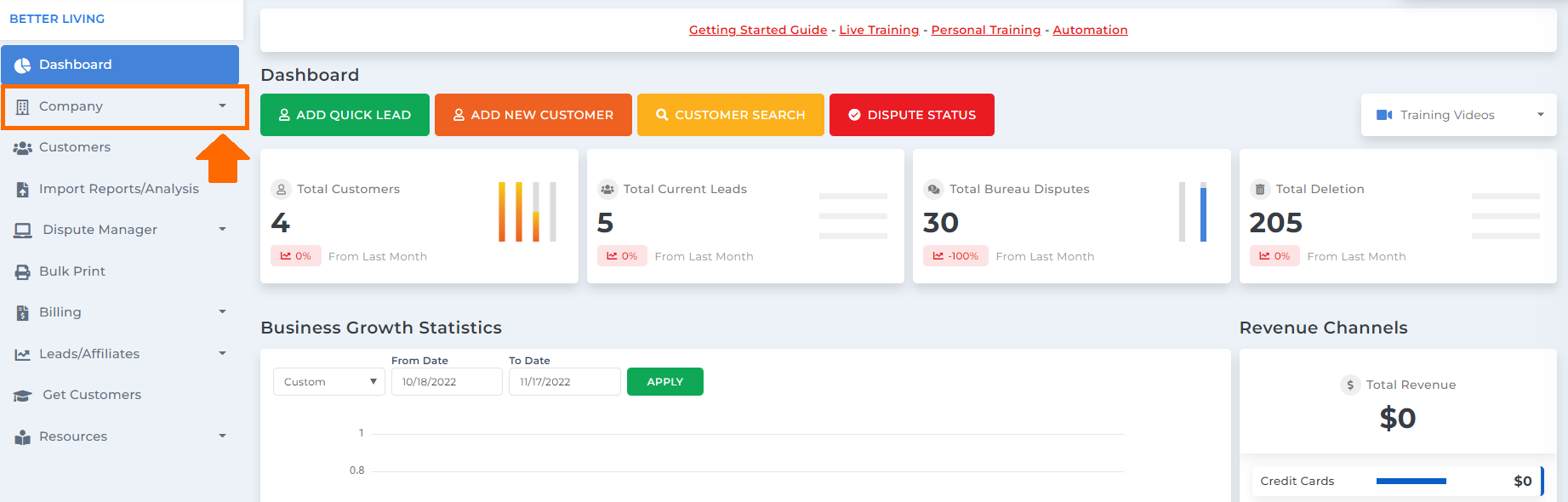Click the Credit Cards revenue progress bar
The width and height of the screenshot is (1568, 502).
click(x=1411, y=482)
